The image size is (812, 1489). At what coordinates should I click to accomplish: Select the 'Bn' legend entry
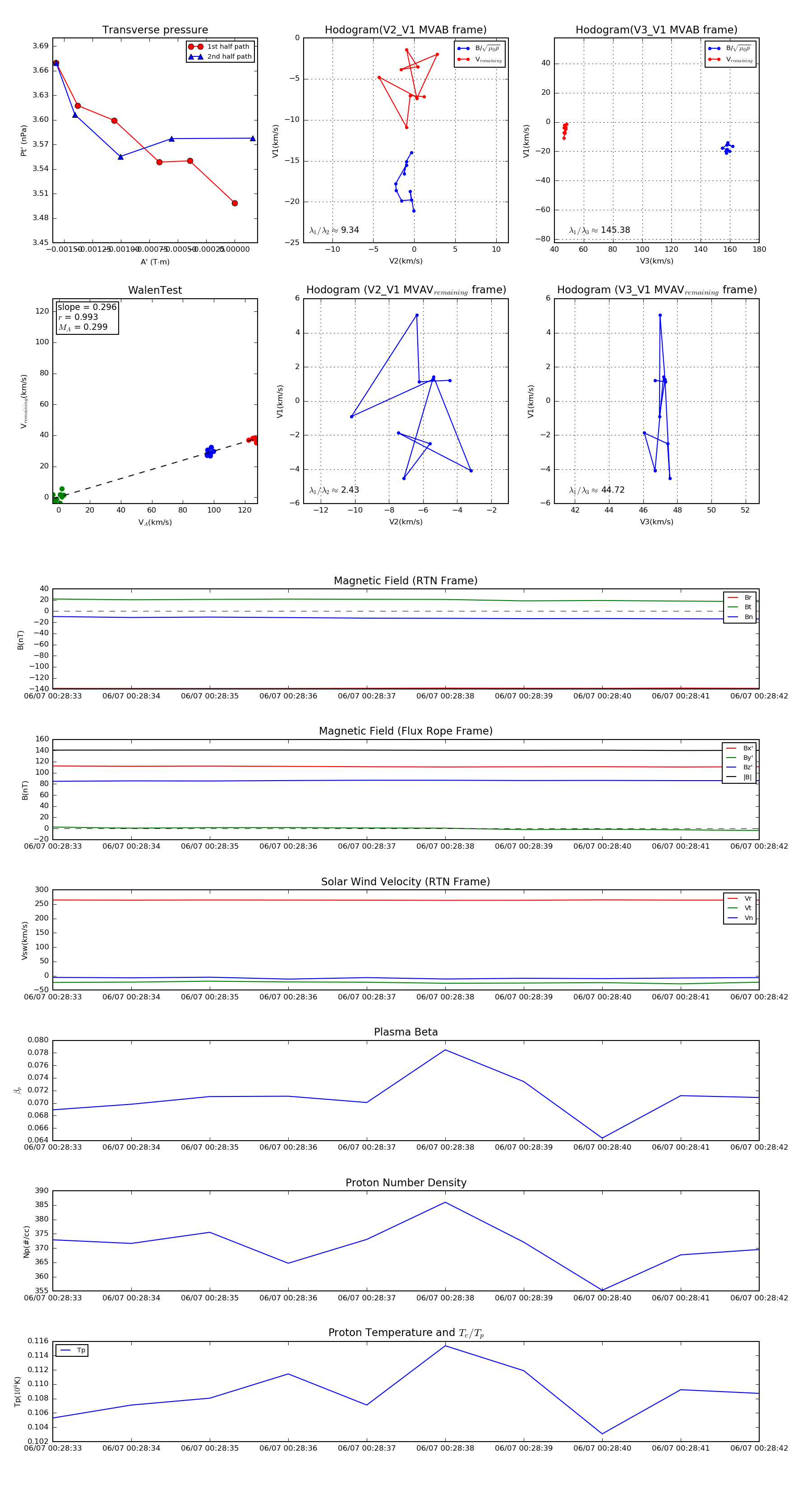pyautogui.click(x=740, y=617)
